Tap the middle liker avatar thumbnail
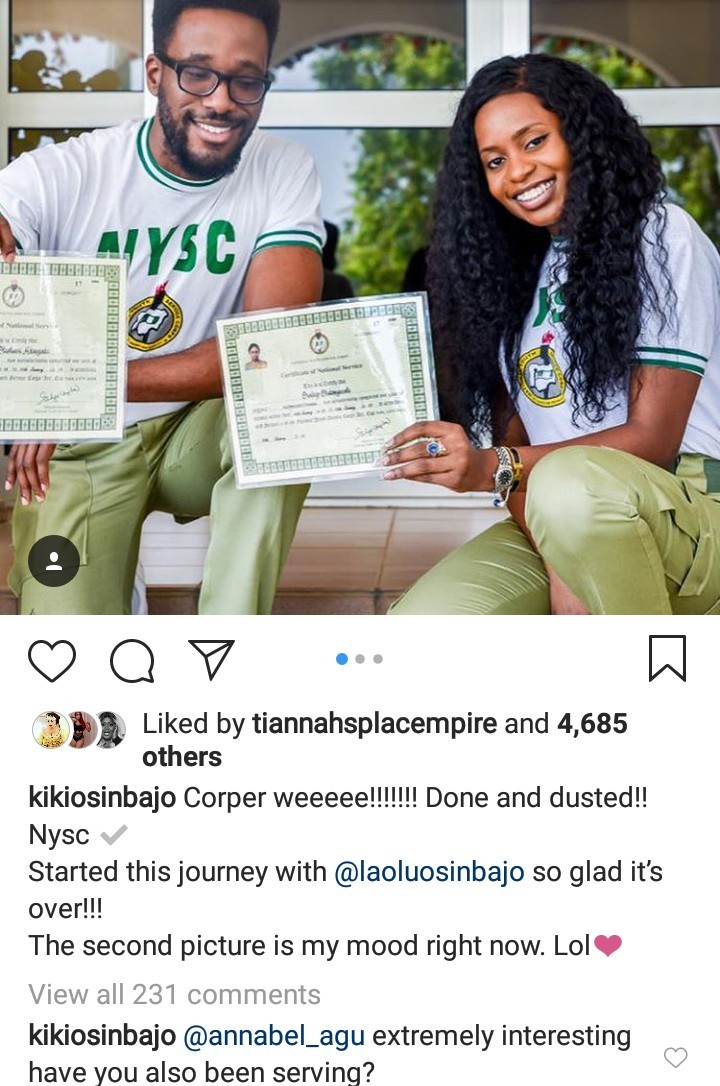The height and width of the screenshot is (1086, 720). click(82, 730)
